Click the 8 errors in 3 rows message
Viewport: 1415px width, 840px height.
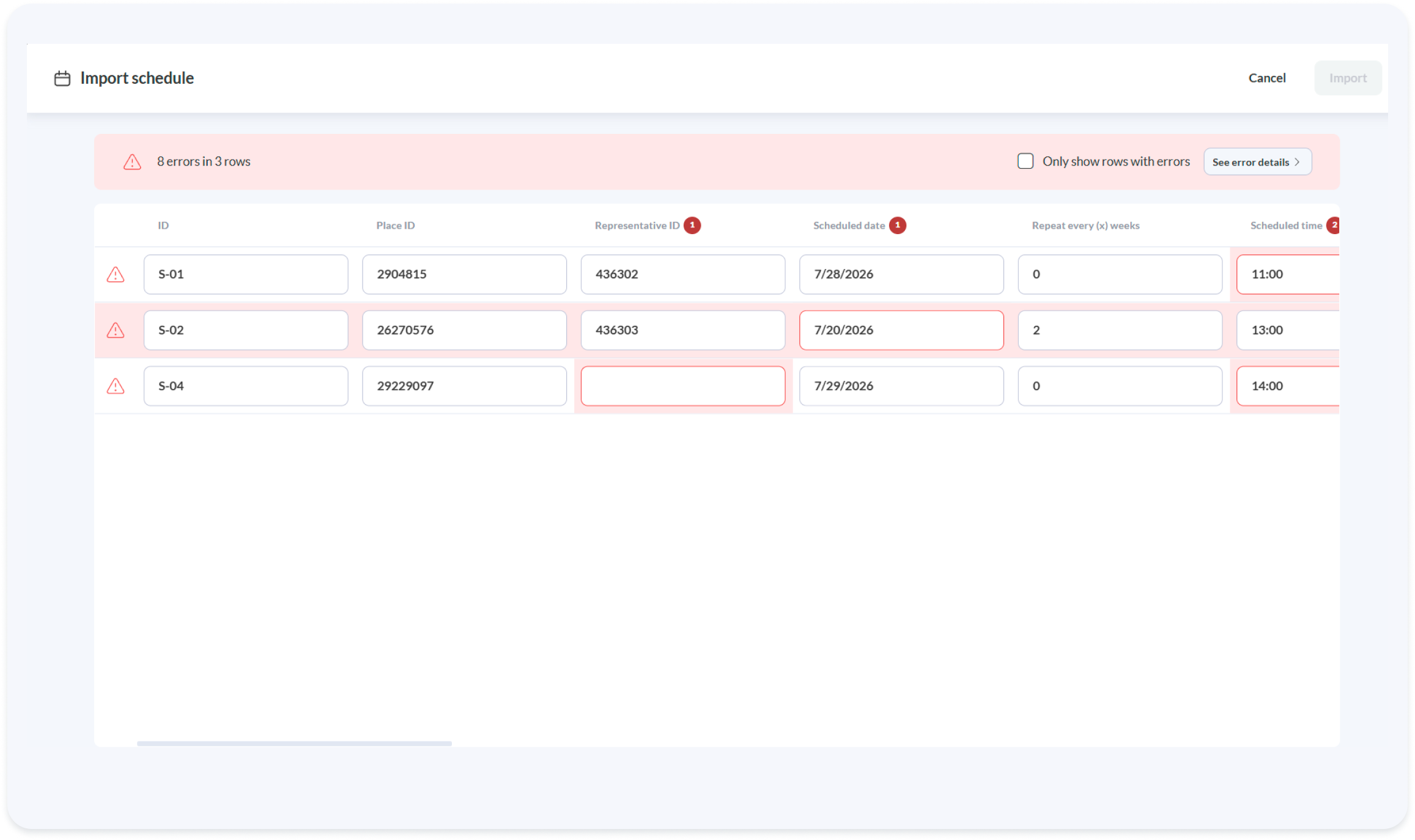click(x=204, y=161)
